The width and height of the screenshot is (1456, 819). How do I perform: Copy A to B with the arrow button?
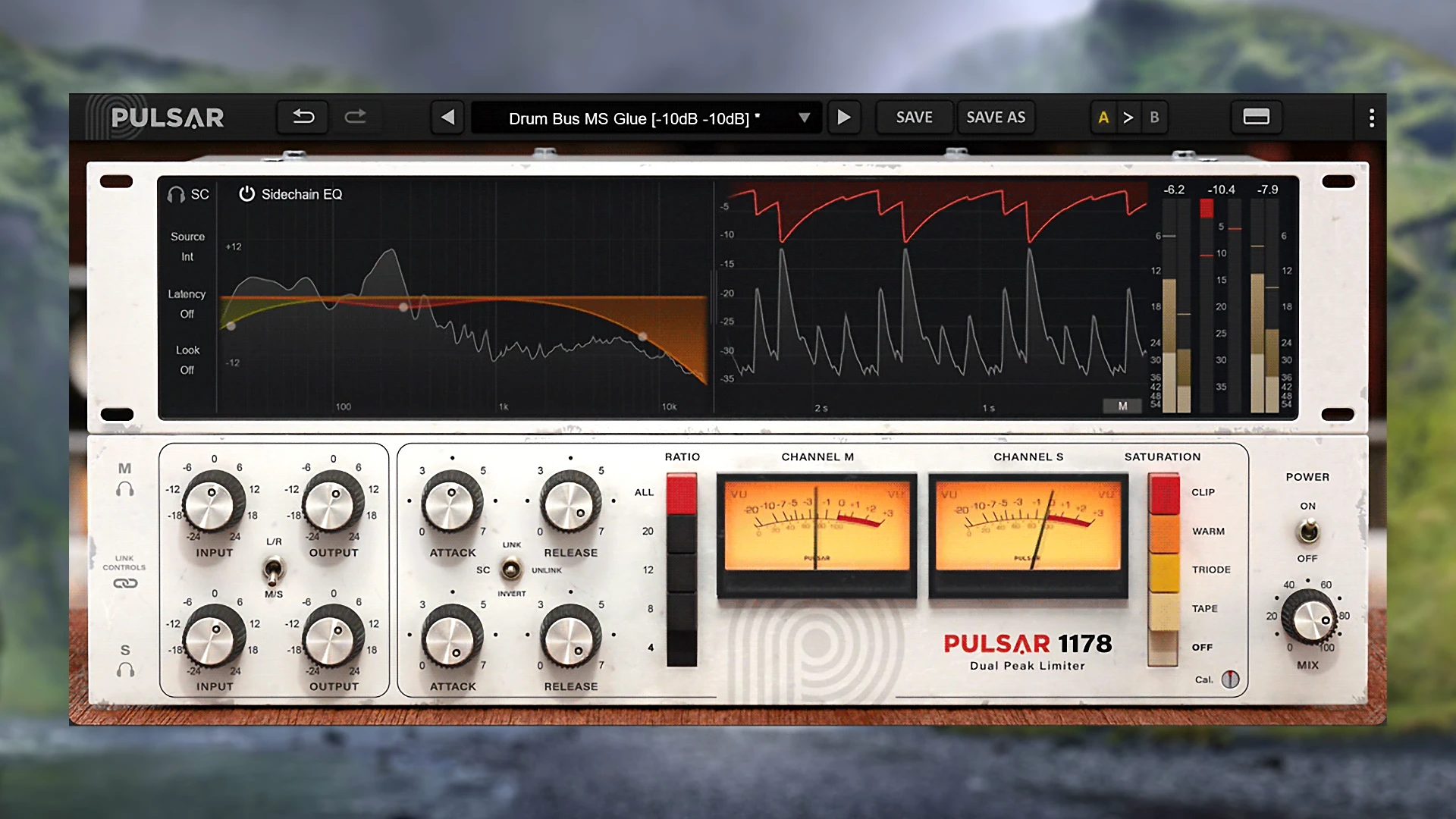1128,118
